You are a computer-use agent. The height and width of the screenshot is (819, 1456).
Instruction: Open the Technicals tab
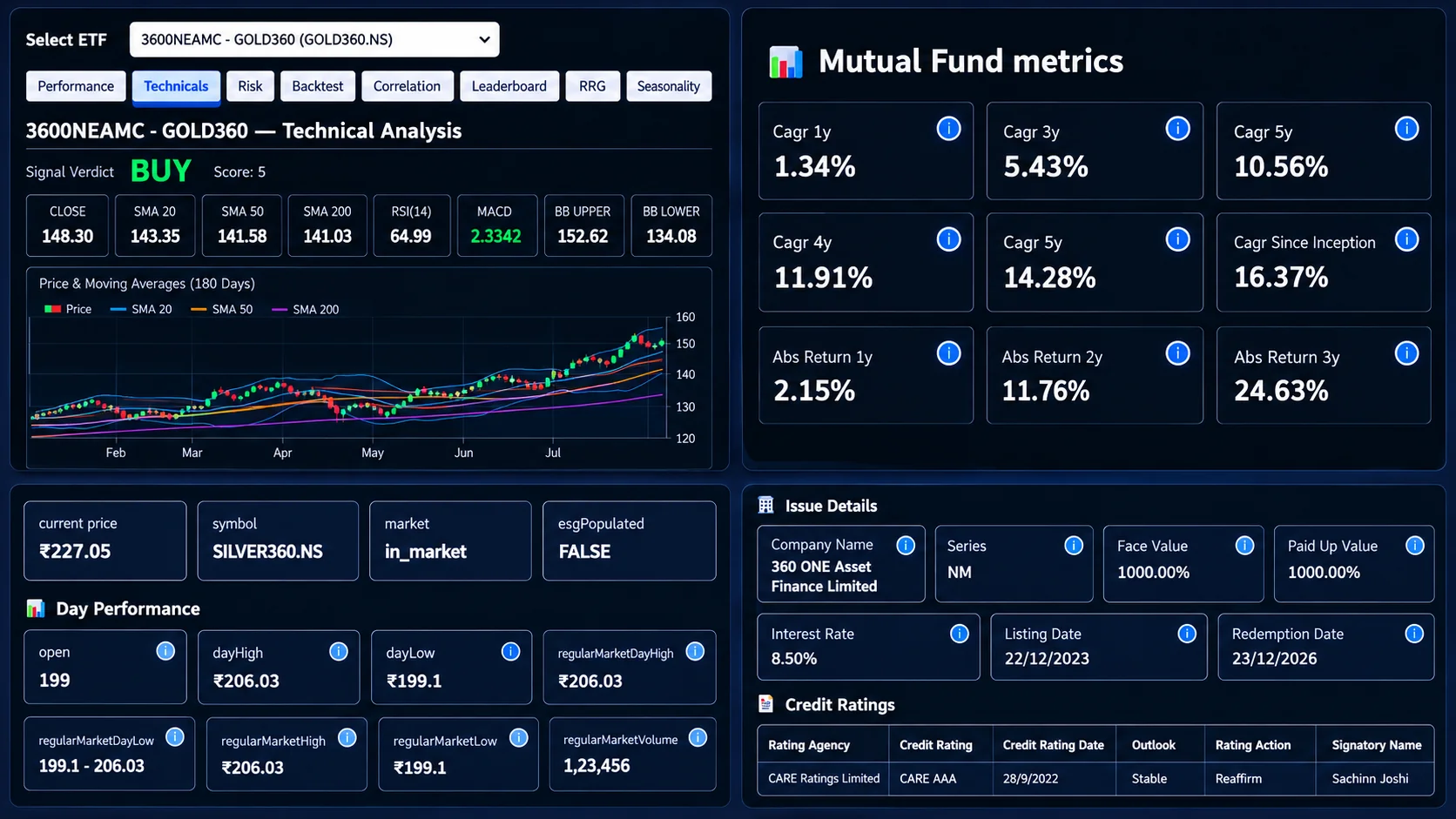(x=176, y=86)
